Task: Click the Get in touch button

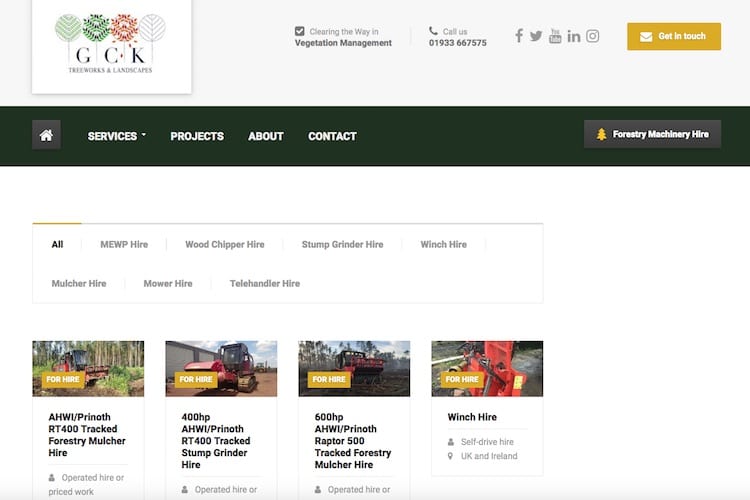Action: coord(674,36)
